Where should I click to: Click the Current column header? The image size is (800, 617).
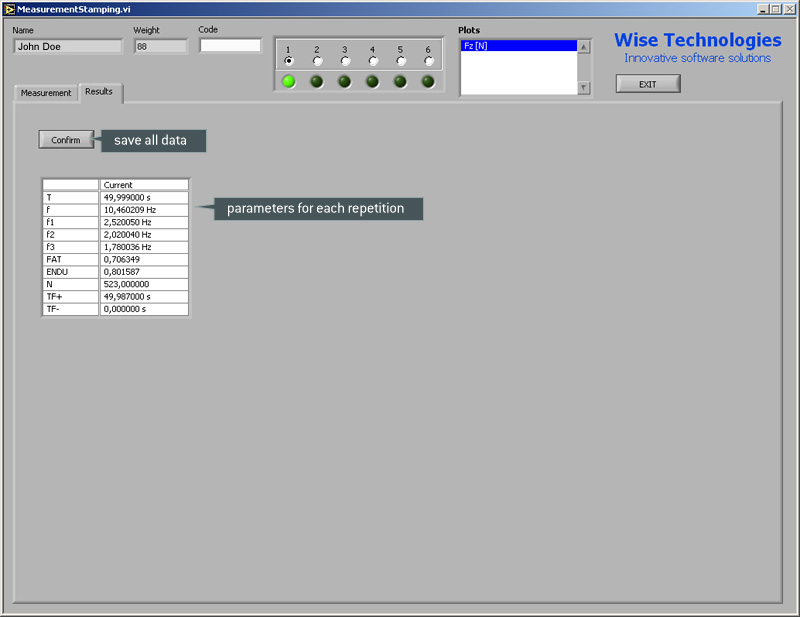[144, 185]
